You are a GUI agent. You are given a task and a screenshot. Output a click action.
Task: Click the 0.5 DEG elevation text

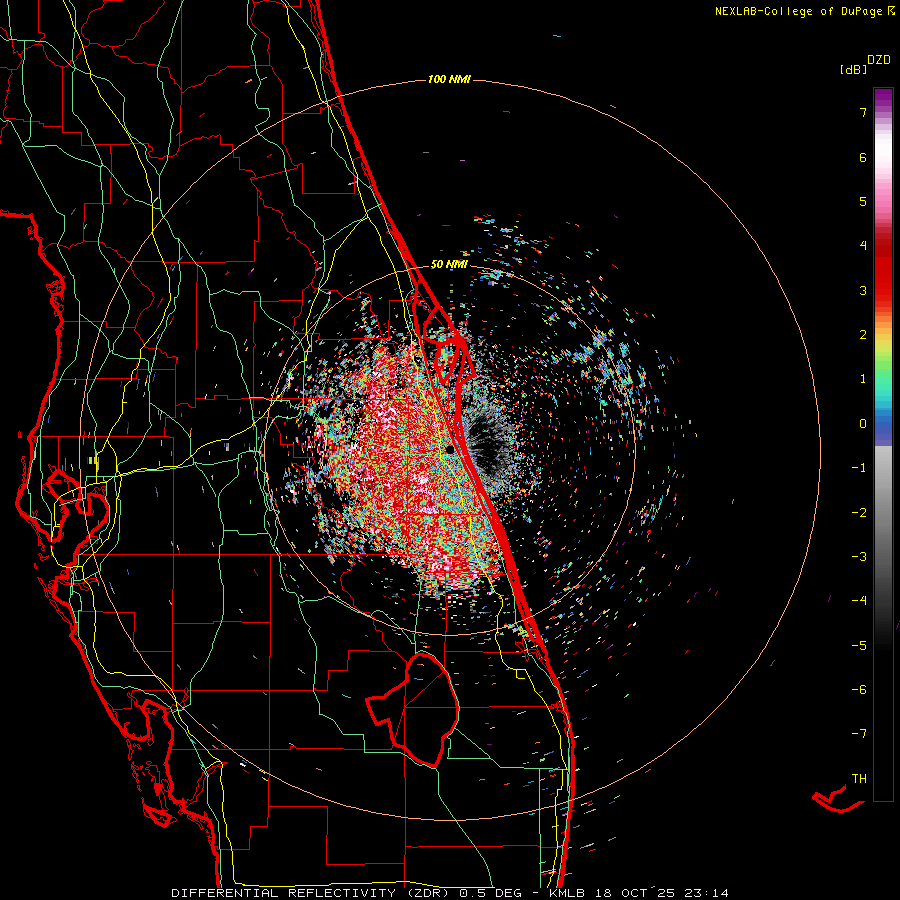[490, 893]
